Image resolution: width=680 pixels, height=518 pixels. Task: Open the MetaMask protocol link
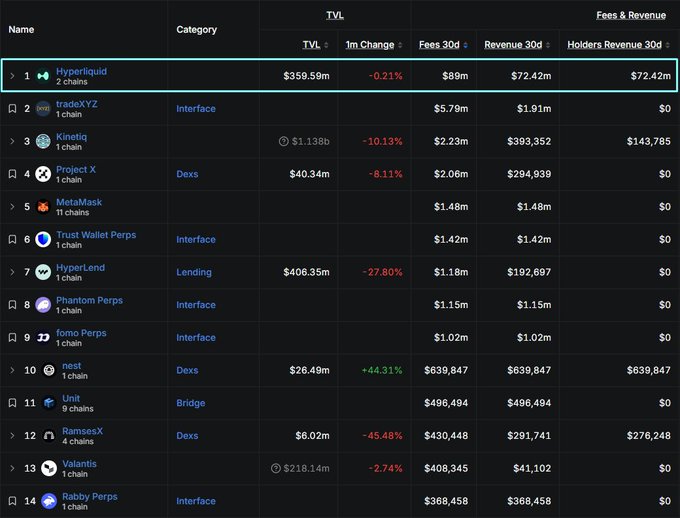79,202
